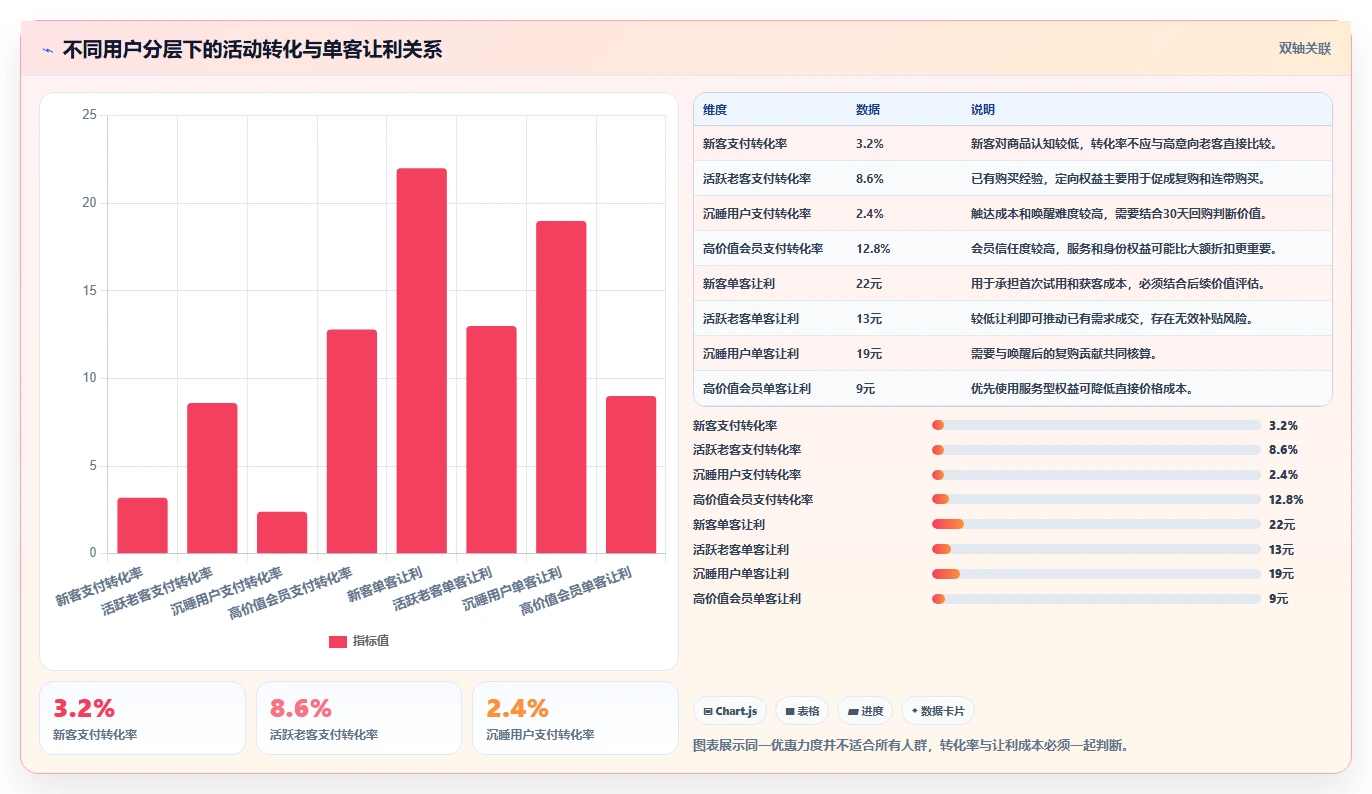Viewport: 1372px width, 794px height.
Task: Click the 双轴关联 tag in the header
Action: coord(1304,49)
